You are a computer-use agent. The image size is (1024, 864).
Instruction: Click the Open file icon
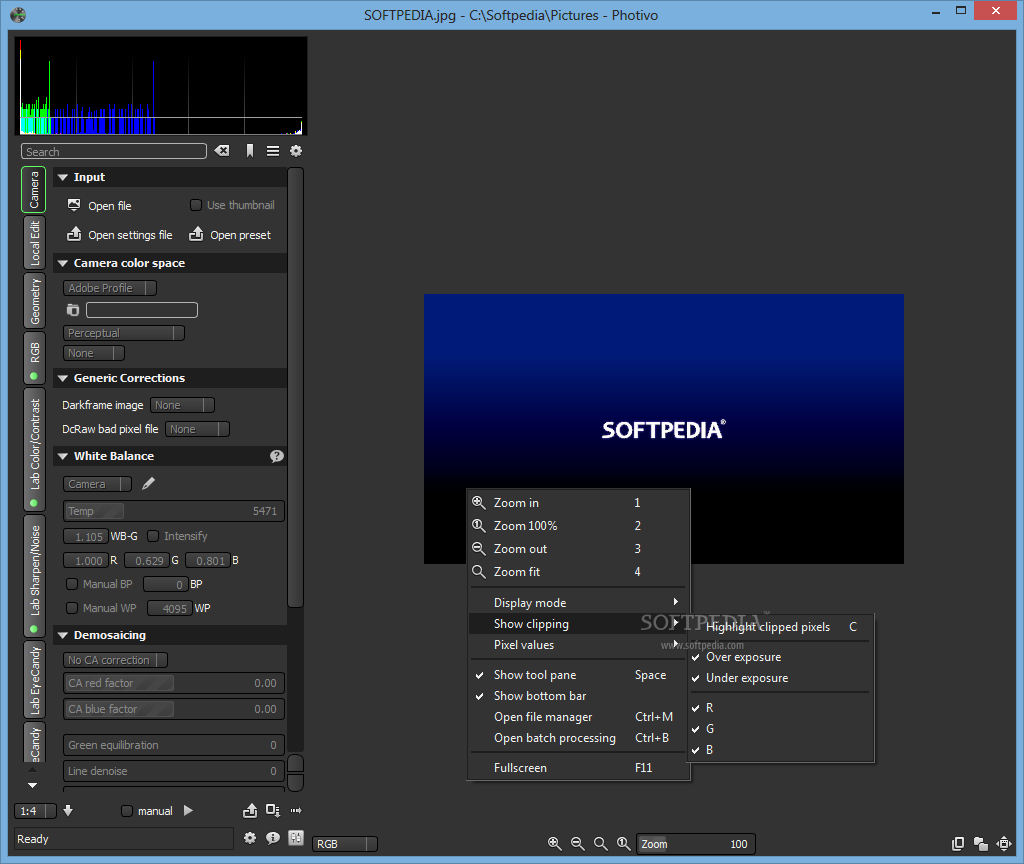(74, 205)
